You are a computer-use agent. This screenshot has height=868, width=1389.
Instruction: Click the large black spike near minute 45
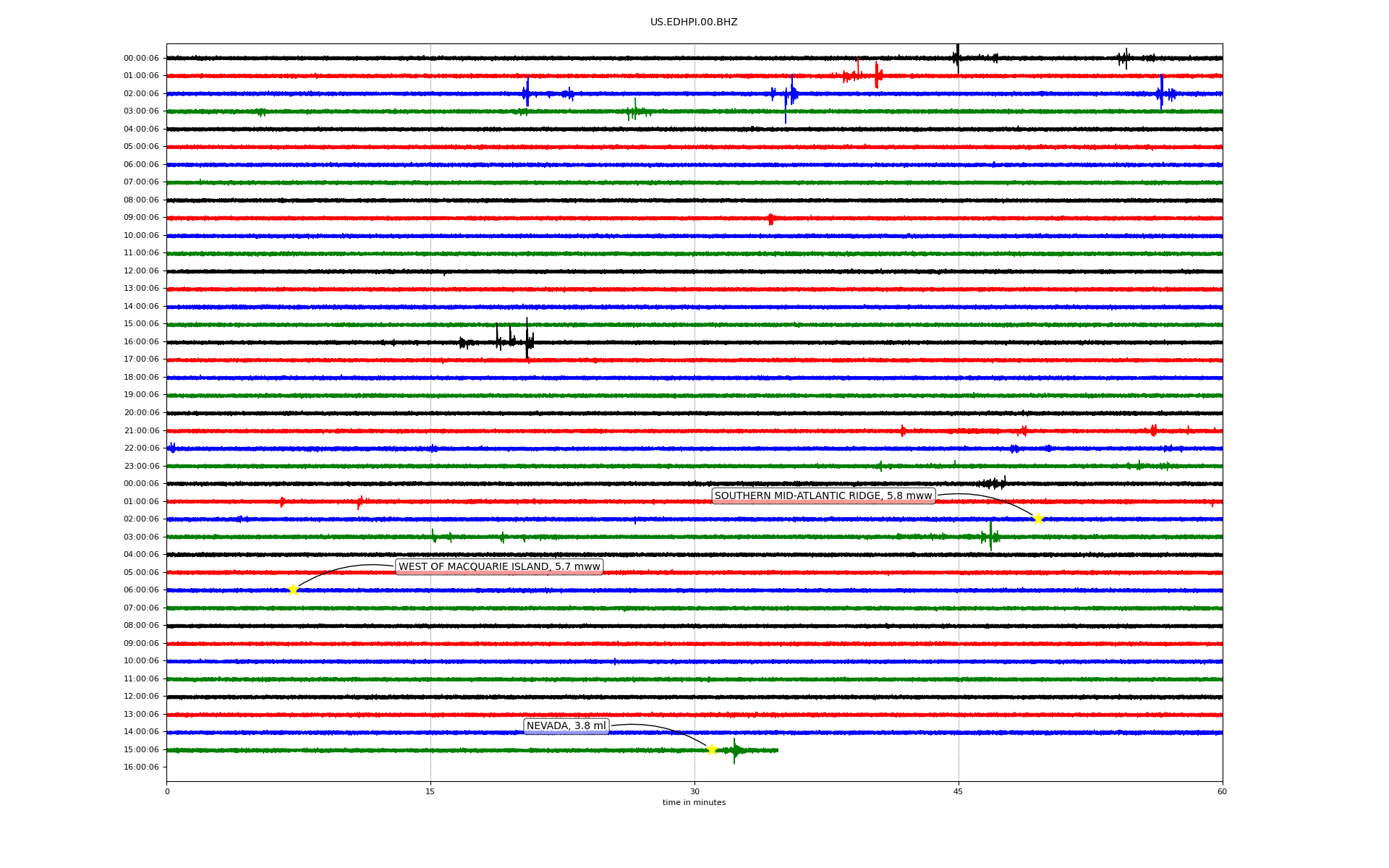pos(957,56)
